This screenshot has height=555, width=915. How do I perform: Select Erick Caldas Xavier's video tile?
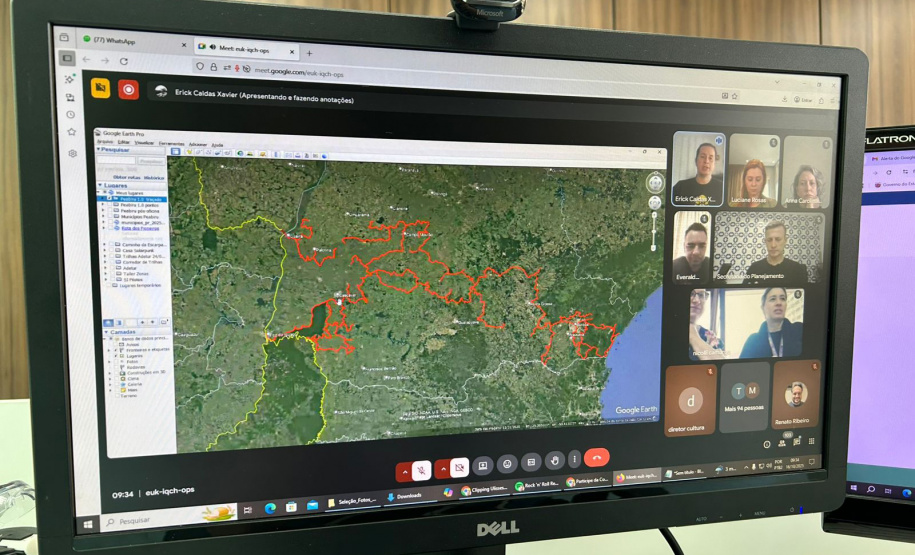click(x=698, y=170)
